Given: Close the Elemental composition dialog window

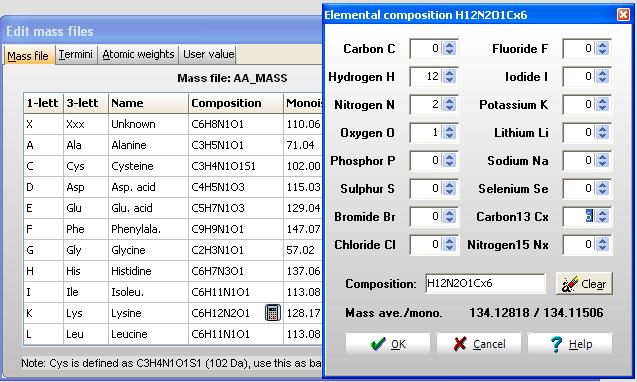Looking at the screenshot, I should [623, 15].
